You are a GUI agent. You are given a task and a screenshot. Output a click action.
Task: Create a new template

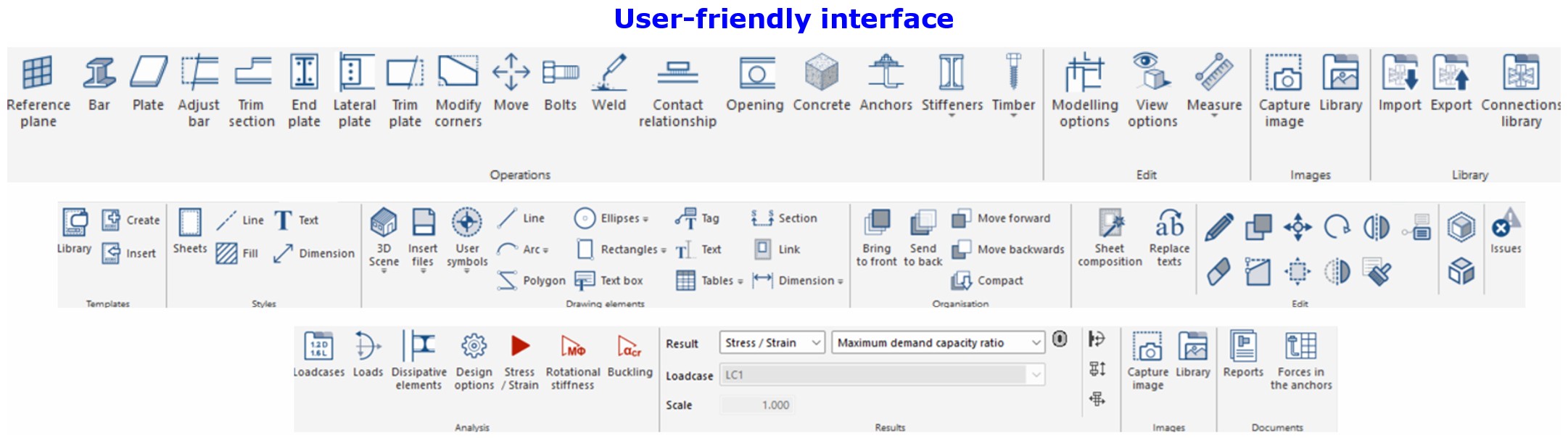point(131,220)
